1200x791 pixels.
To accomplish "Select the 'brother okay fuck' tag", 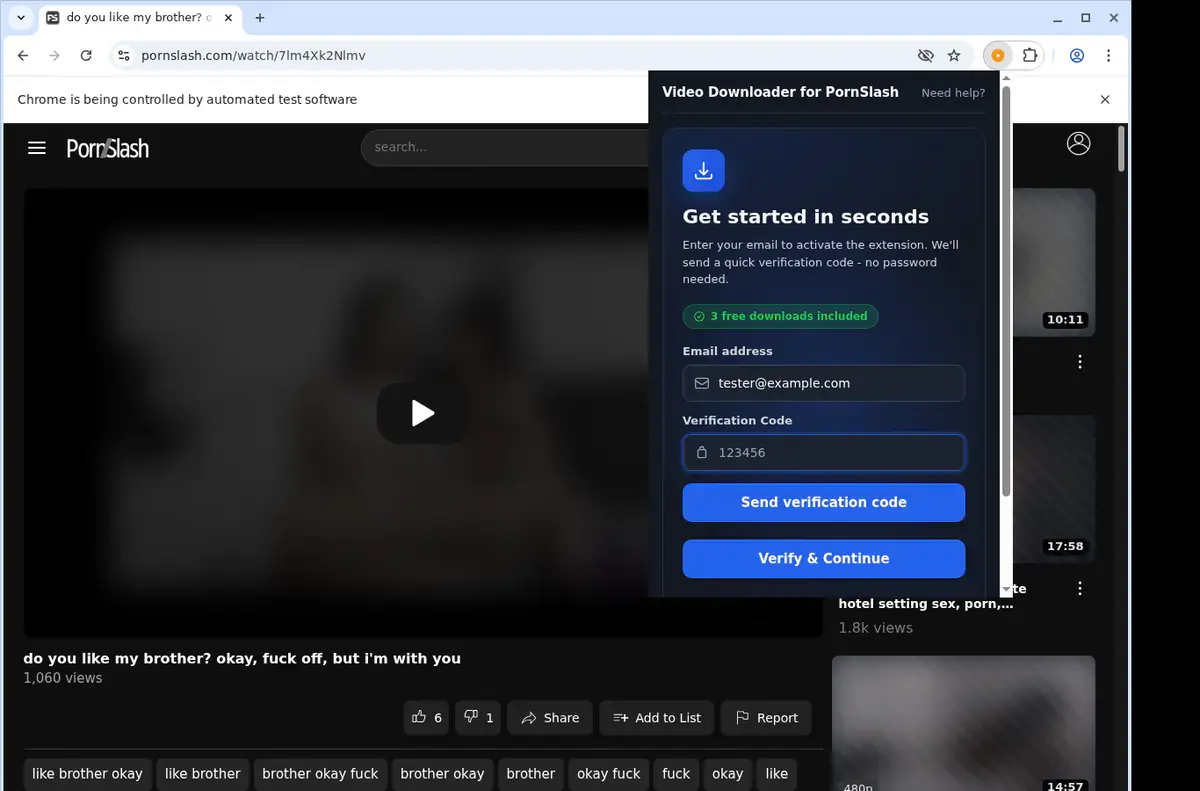I will 320,774.
